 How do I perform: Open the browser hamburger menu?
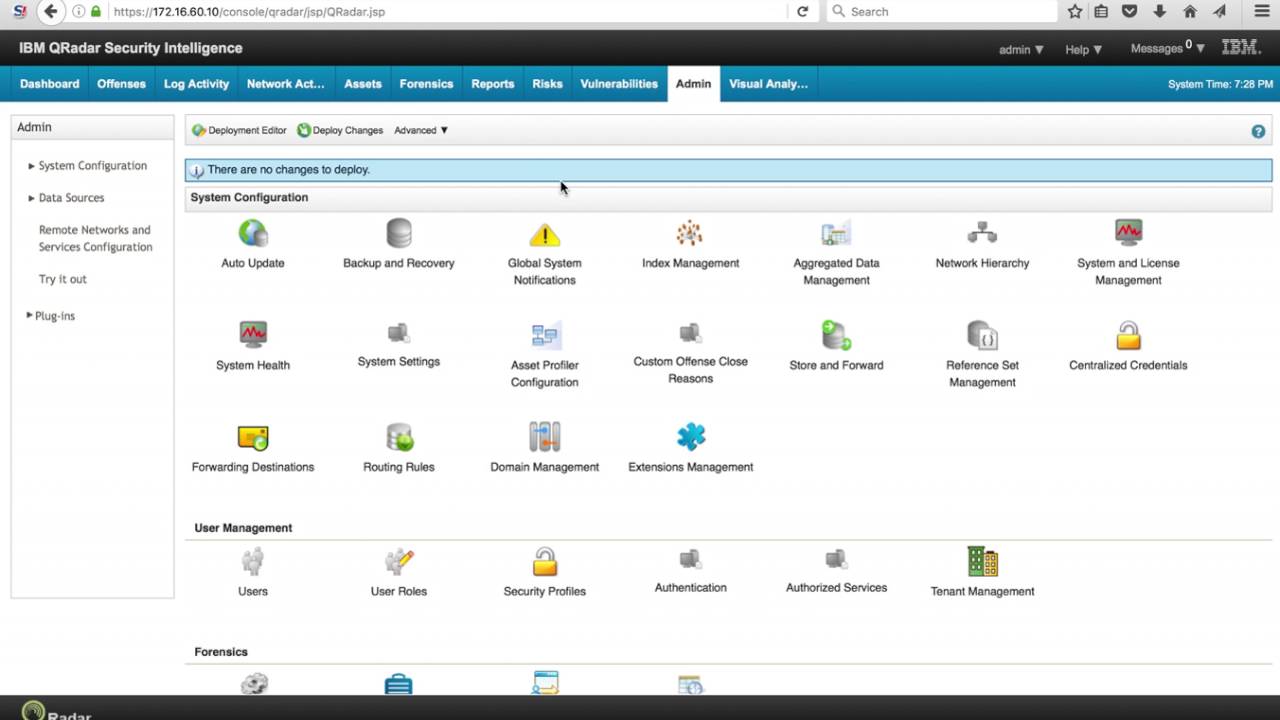point(1261,12)
